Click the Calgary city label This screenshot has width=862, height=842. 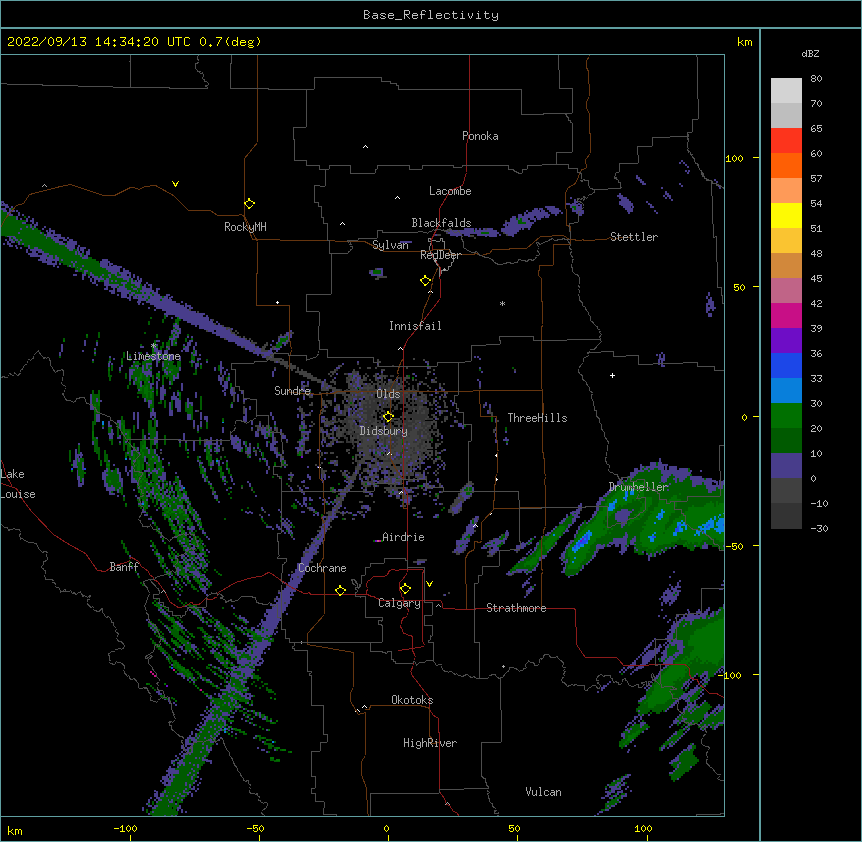399,603
